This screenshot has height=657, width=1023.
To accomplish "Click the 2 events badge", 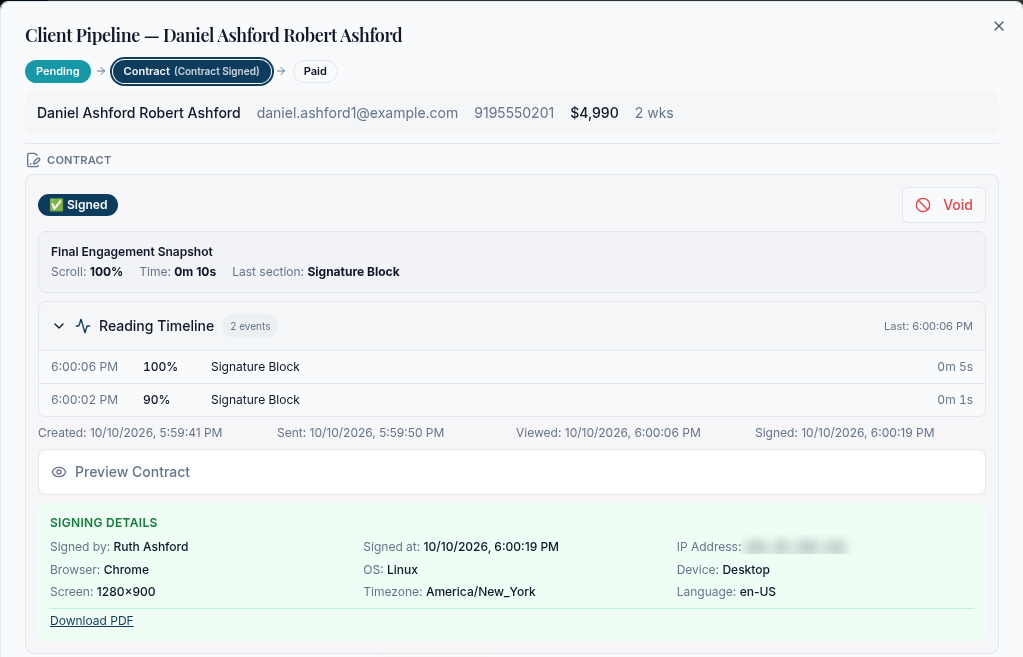I will point(250,326).
